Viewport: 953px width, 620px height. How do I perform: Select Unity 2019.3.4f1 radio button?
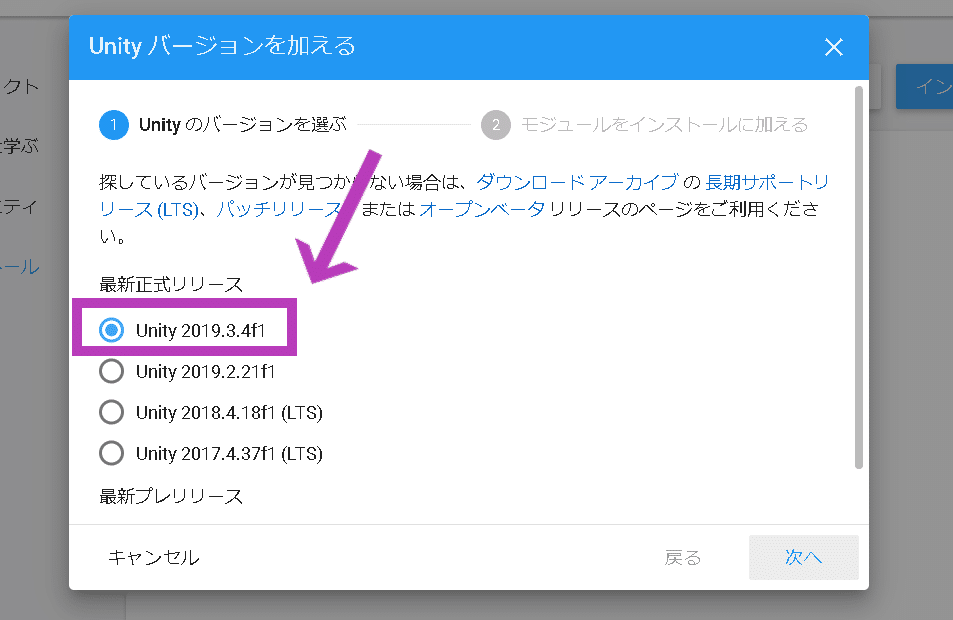click(x=111, y=330)
